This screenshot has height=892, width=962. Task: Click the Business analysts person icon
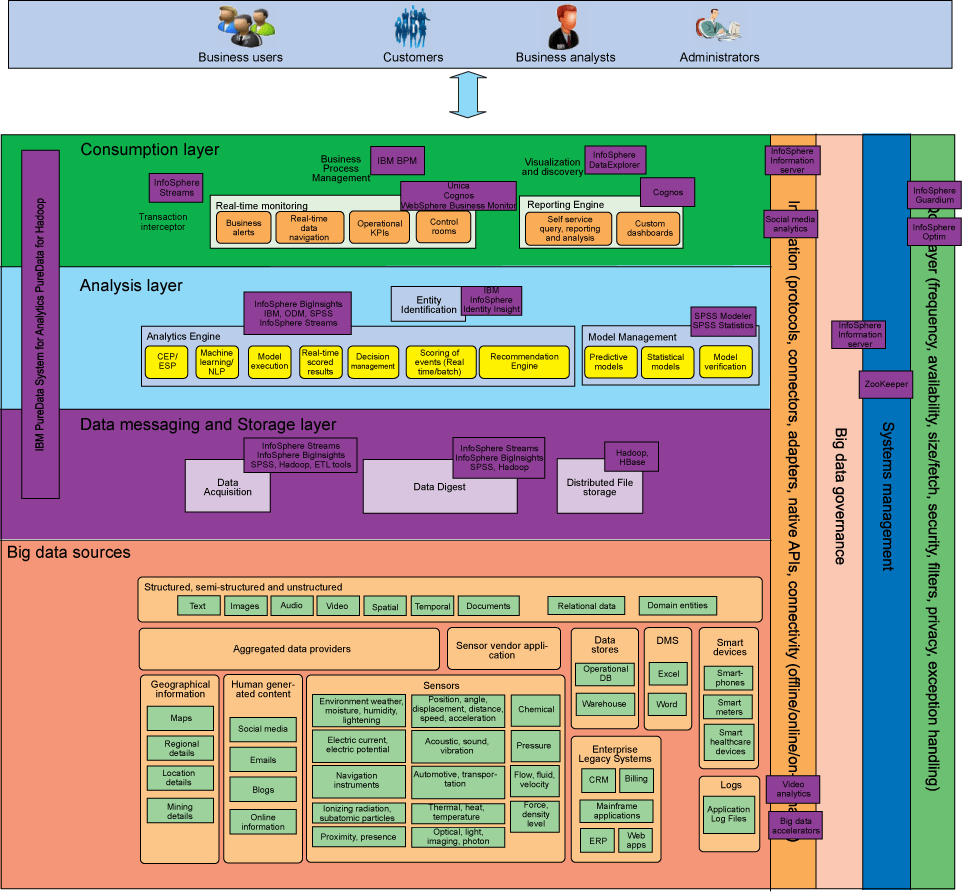coord(564,27)
